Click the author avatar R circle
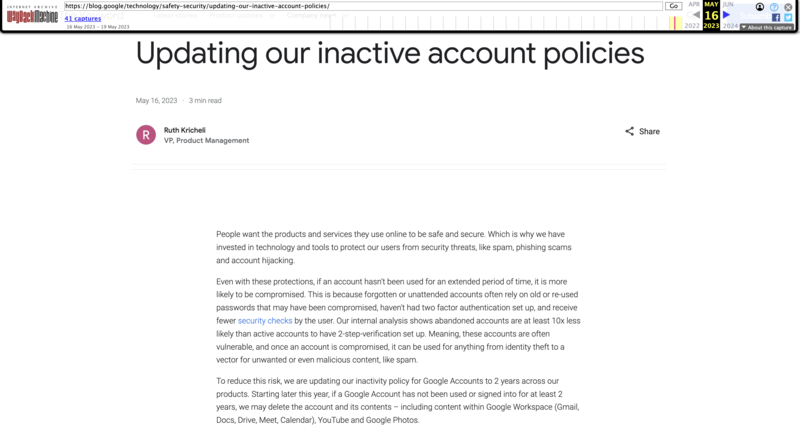Image resolution: width=800 pixels, height=432 pixels. click(x=146, y=135)
